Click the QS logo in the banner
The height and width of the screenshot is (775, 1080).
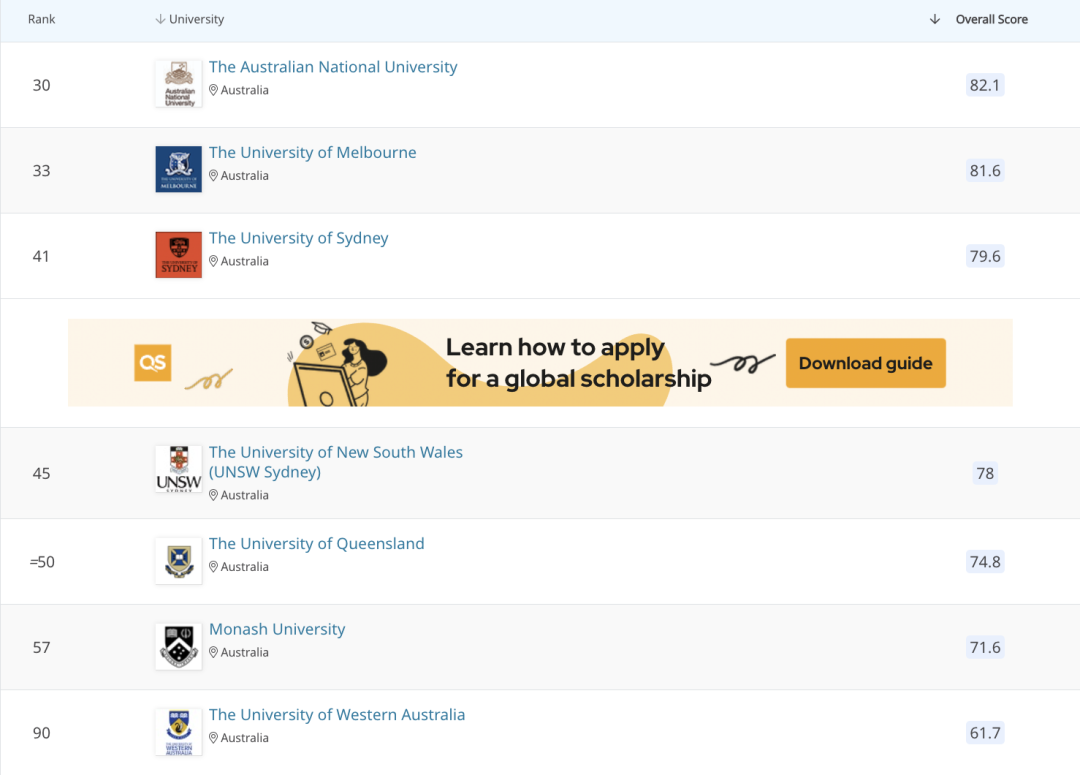(153, 363)
